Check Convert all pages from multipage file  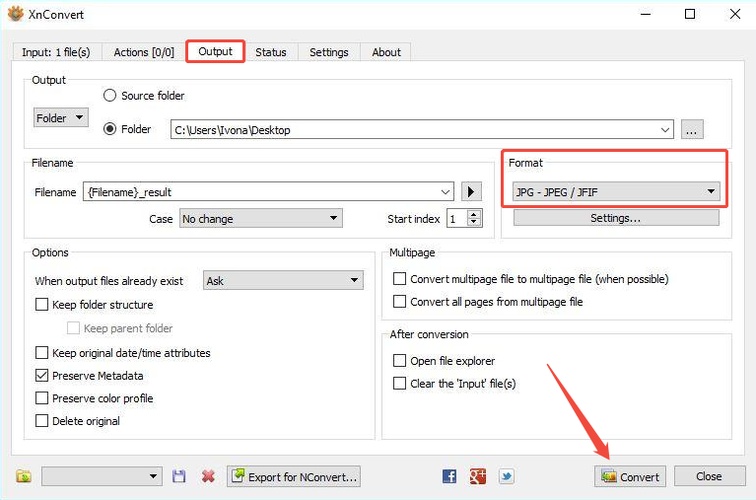pos(399,301)
